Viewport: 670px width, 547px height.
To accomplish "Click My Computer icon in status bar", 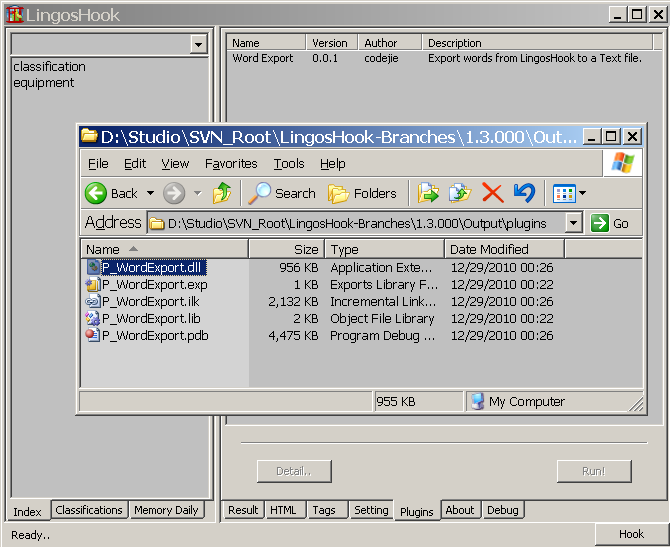I will click(x=477, y=401).
